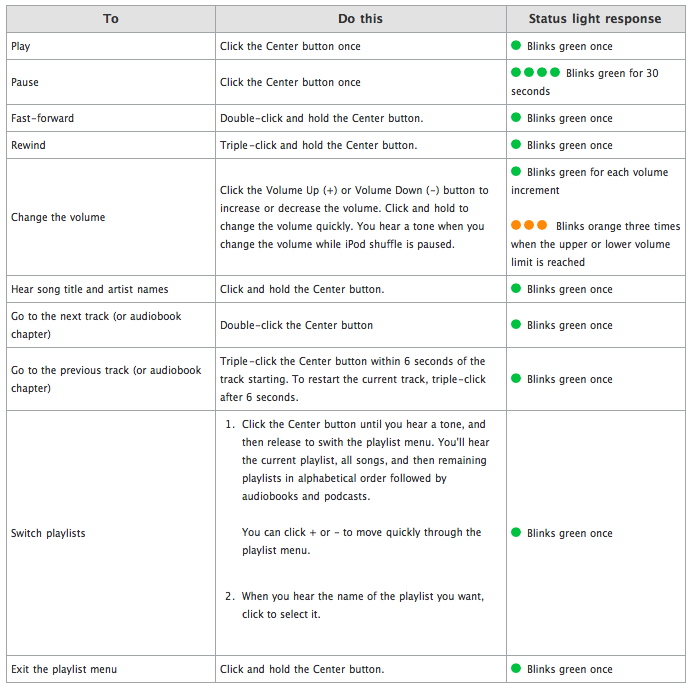The height and width of the screenshot is (688, 692).
Task: Click the 'Status light response' column header
Action: pyautogui.click(x=595, y=18)
